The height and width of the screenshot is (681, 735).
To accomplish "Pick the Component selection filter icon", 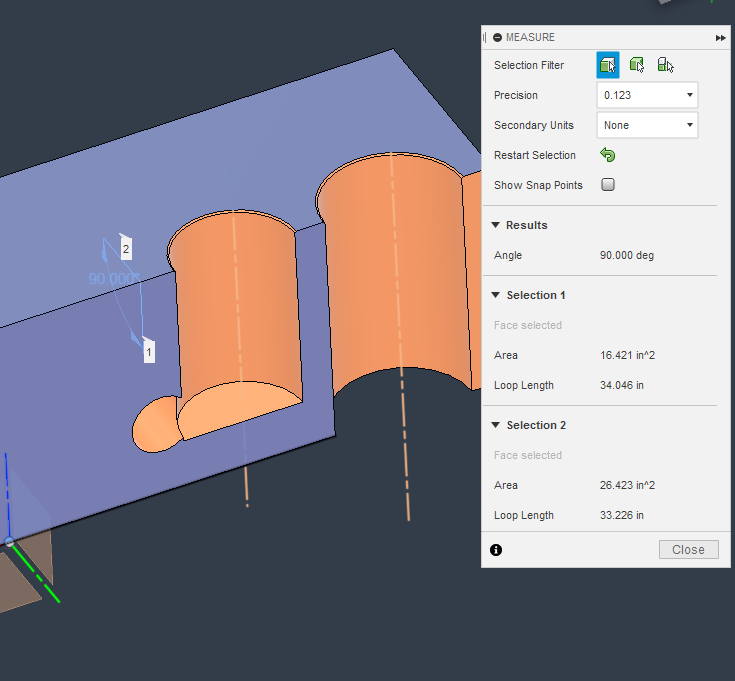I will pyautogui.click(x=665, y=65).
